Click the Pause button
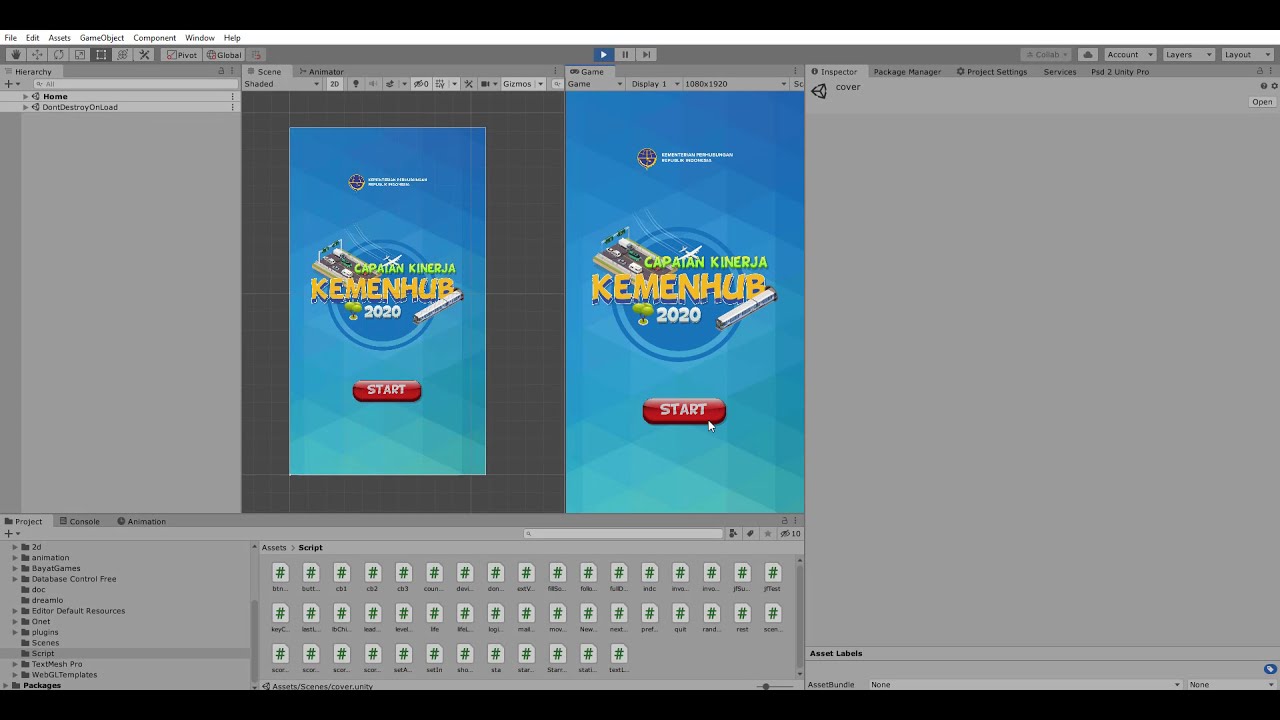The height and width of the screenshot is (720, 1280). point(625,55)
